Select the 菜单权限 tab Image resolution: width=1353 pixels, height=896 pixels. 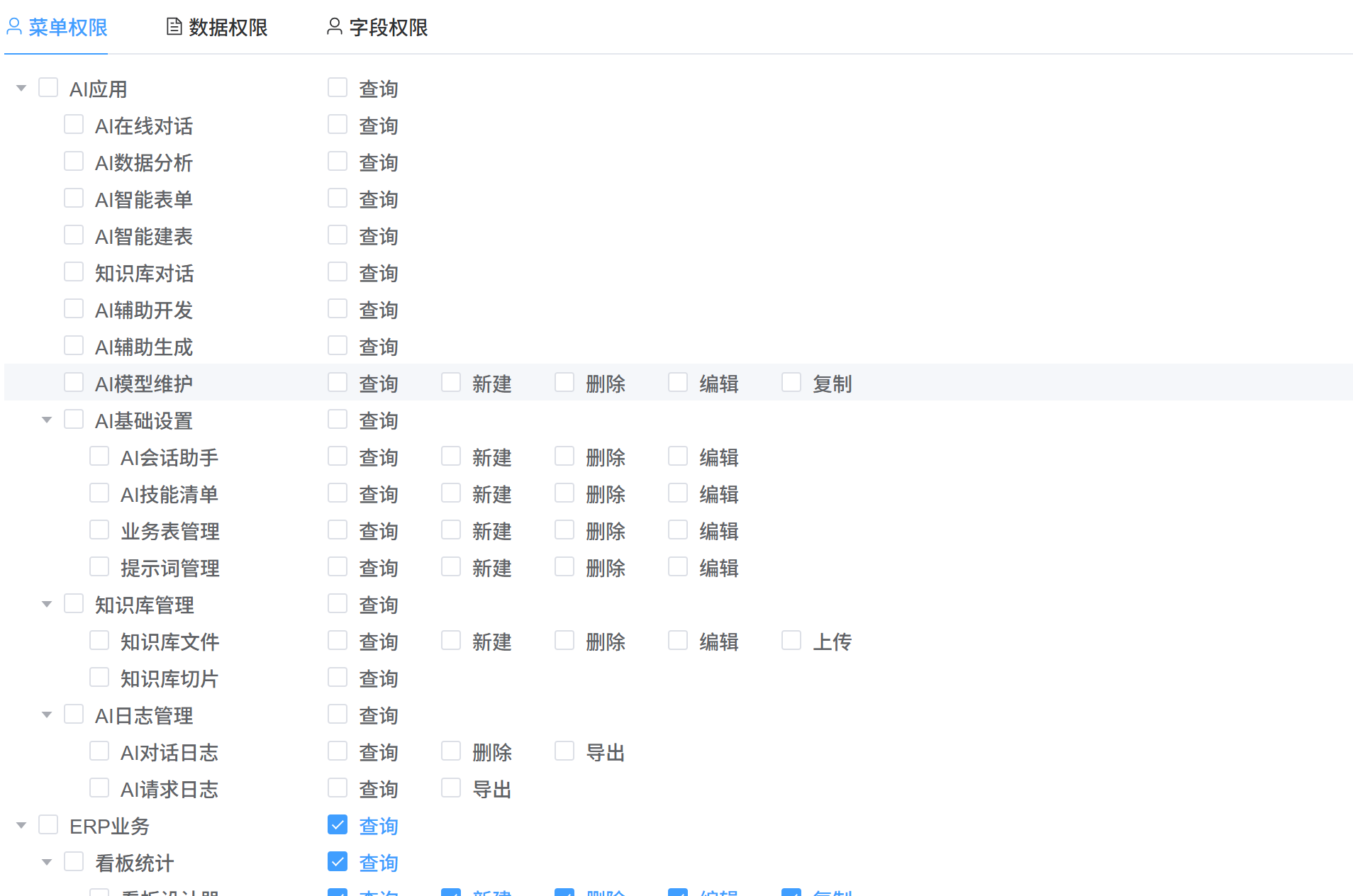pos(57,27)
